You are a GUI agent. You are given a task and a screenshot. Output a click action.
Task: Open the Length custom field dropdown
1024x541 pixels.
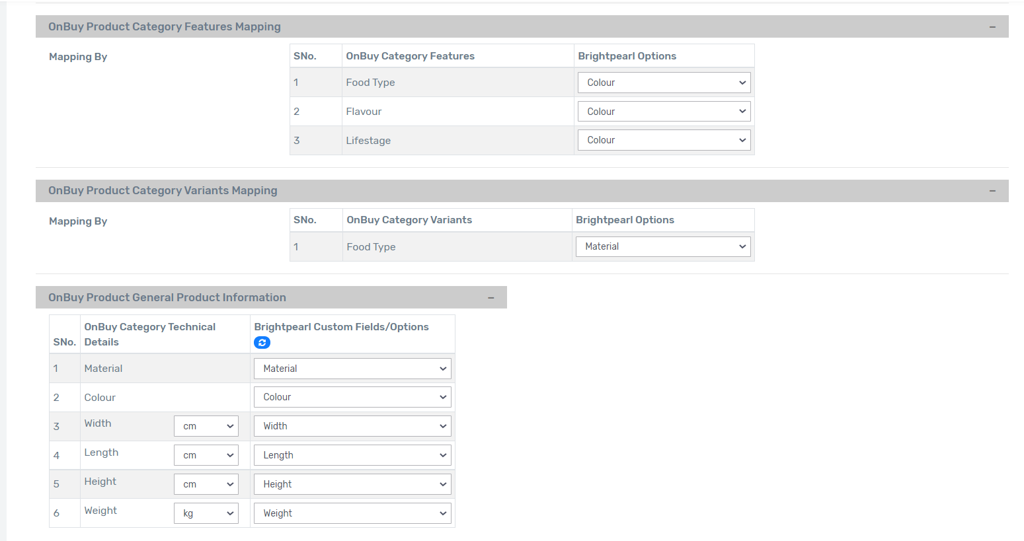click(x=353, y=455)
